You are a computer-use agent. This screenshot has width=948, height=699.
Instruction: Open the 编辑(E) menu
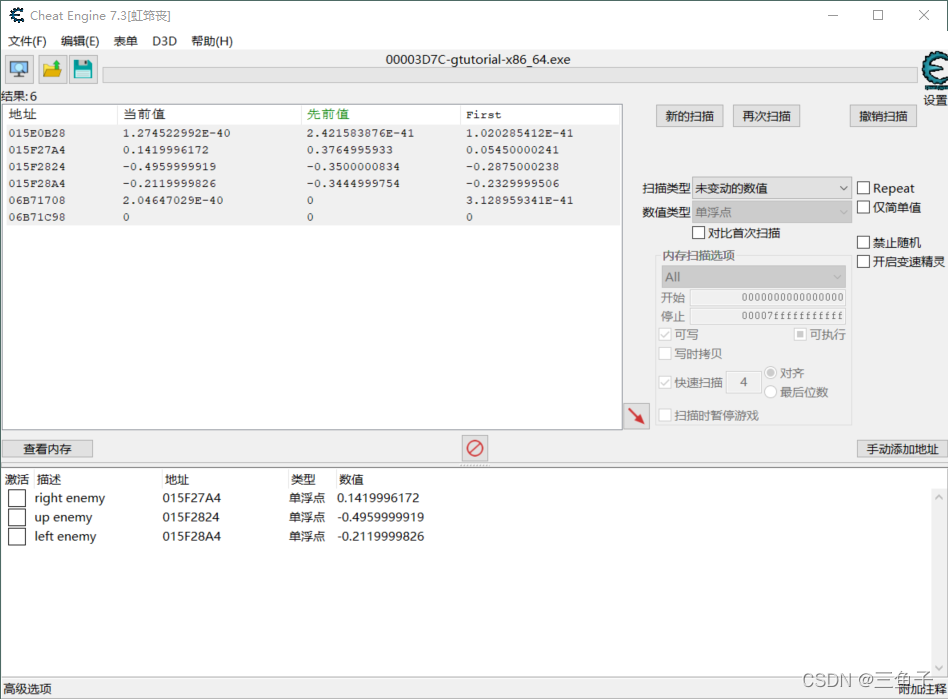80,41
